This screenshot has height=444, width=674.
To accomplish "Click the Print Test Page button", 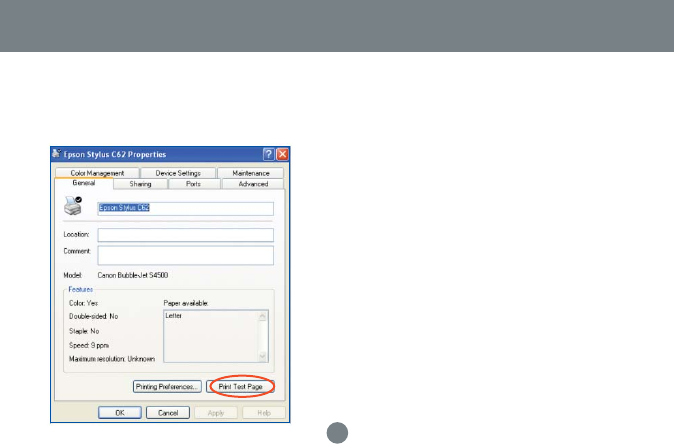I will tap(240, 387).
